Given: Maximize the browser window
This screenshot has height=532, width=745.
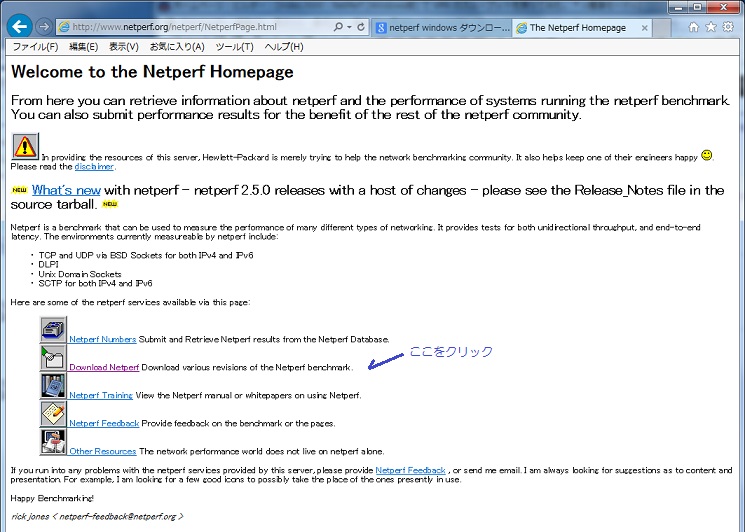Looking at the screenshot, I should (697, 7).
